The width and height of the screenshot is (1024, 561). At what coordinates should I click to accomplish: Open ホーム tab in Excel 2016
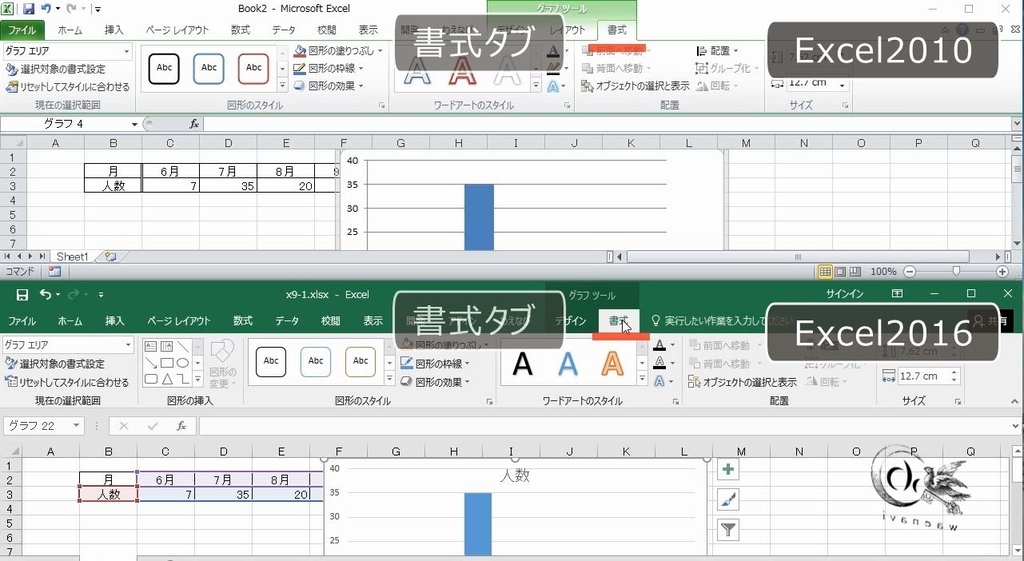70,321
